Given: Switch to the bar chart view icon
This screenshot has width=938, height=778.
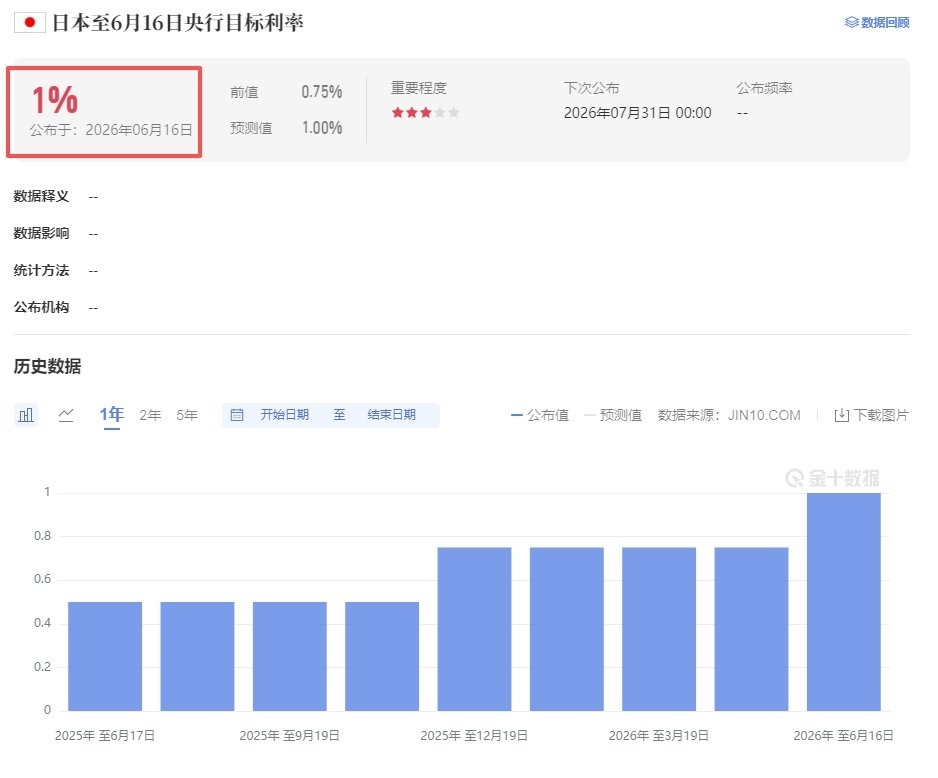Looking at the screenshot, I should (26, 415).
